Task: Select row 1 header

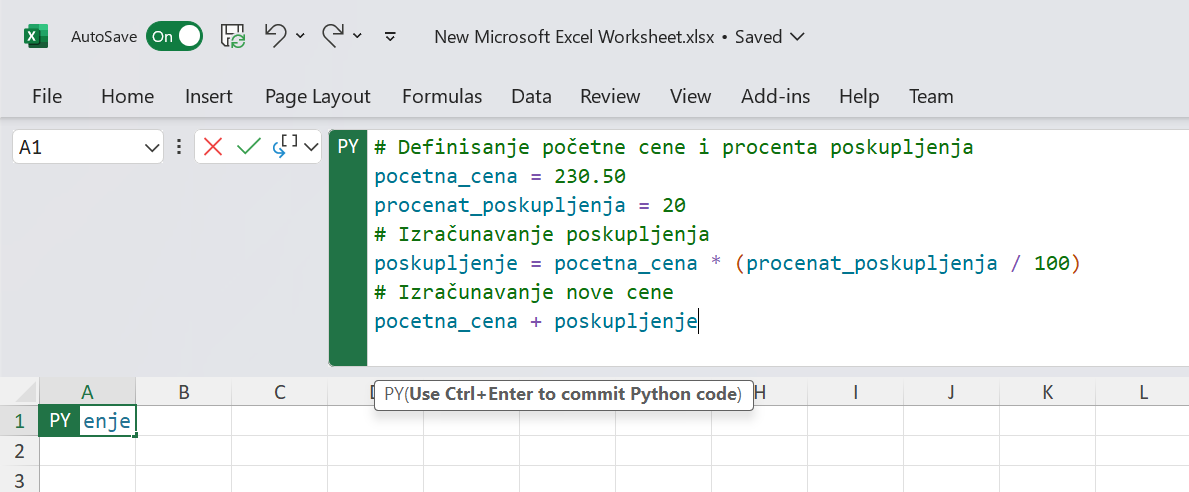Action: coord(19,421)
